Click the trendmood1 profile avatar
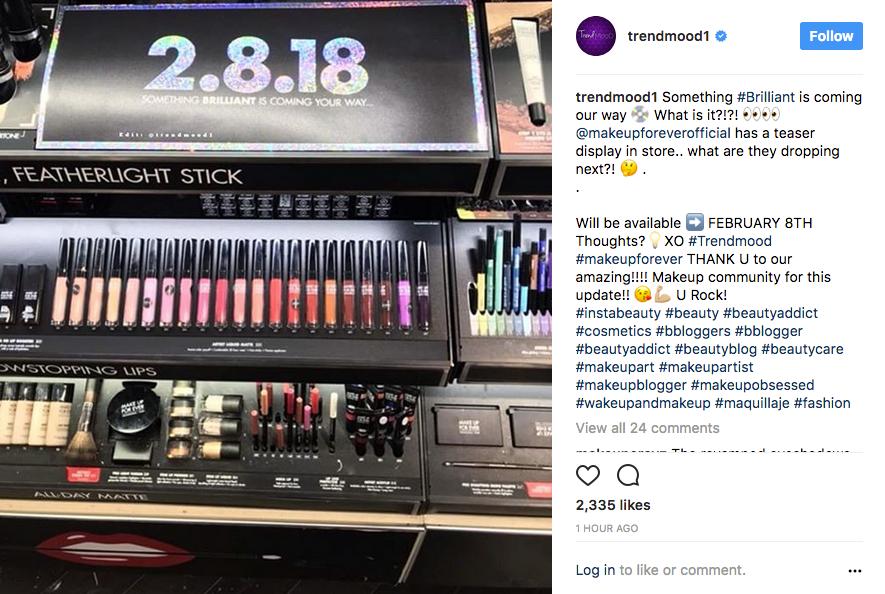Image resolution: width=885 pixels, height=594 pixels. (x=595, y=36)
